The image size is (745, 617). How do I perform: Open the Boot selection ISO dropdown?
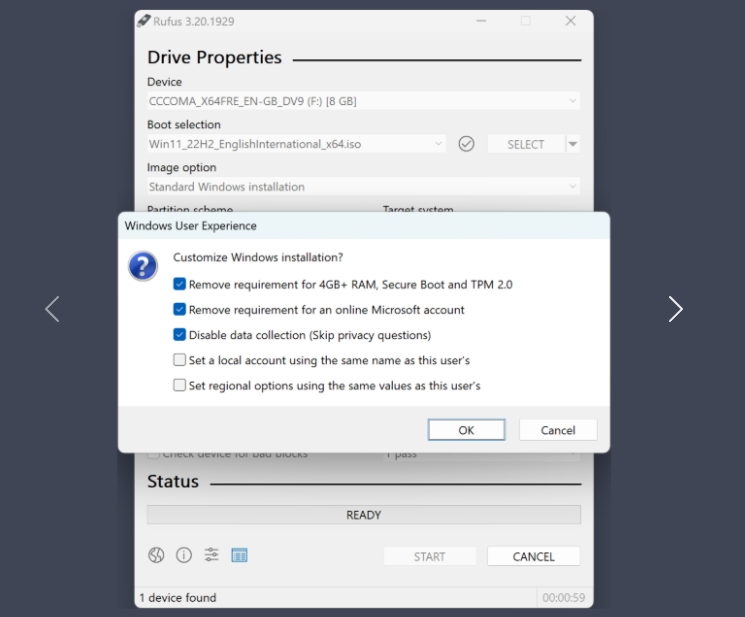click(x=296, y=144)
